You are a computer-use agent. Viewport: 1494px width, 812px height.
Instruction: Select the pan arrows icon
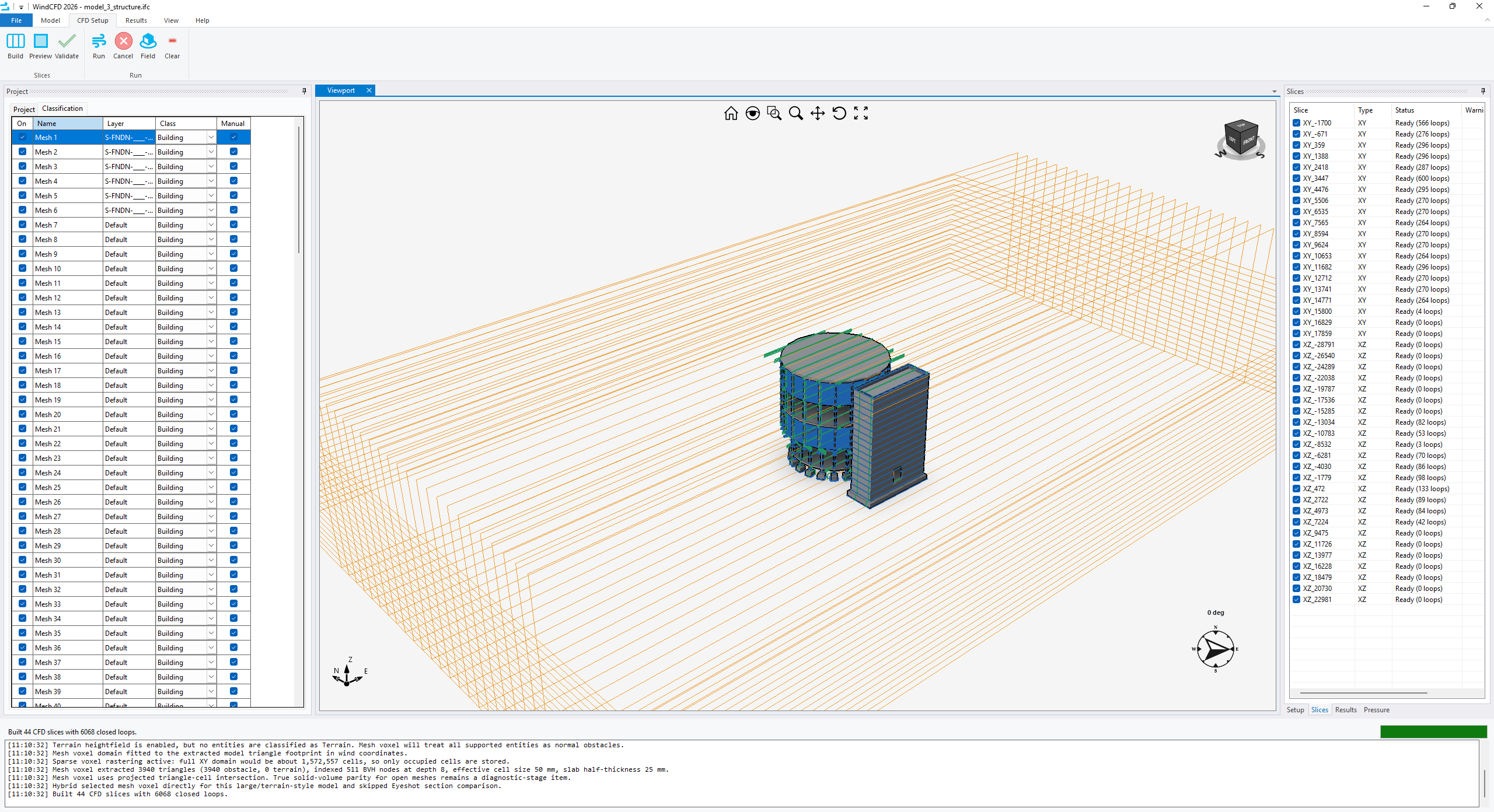818,113
